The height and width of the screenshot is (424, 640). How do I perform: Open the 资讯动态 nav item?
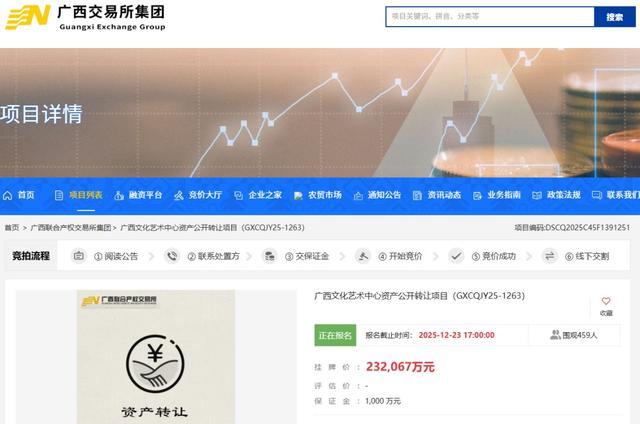click(444, 195)
